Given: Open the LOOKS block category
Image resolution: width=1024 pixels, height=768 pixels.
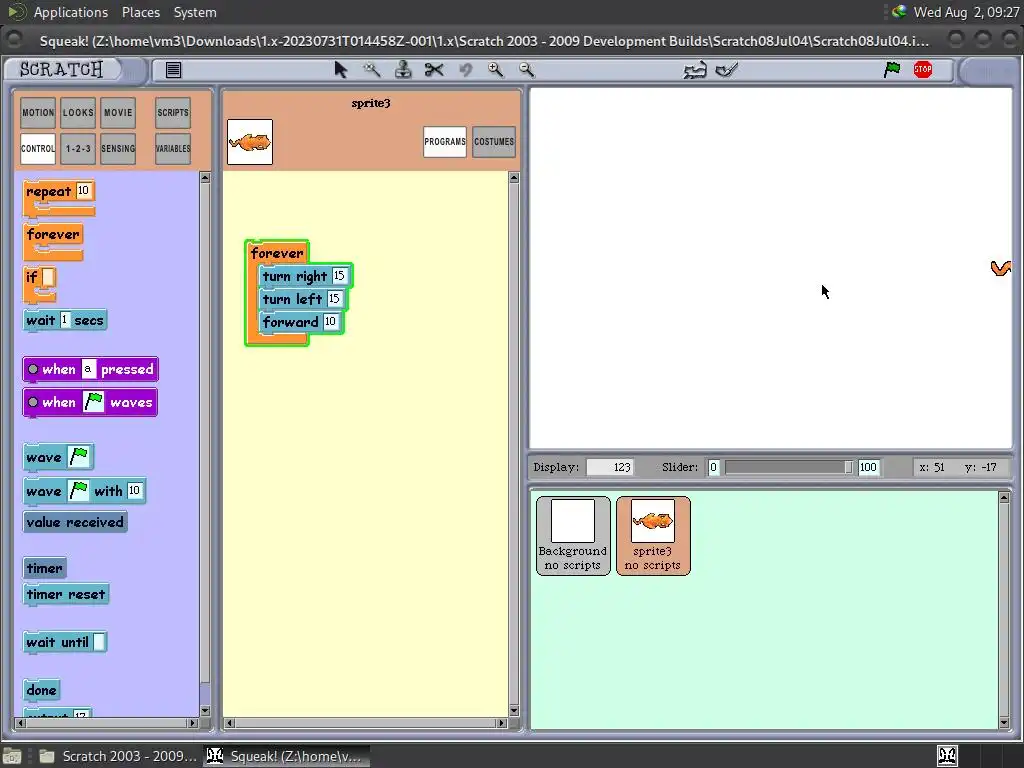Looking at the screenshot, I should coord(78,113).
